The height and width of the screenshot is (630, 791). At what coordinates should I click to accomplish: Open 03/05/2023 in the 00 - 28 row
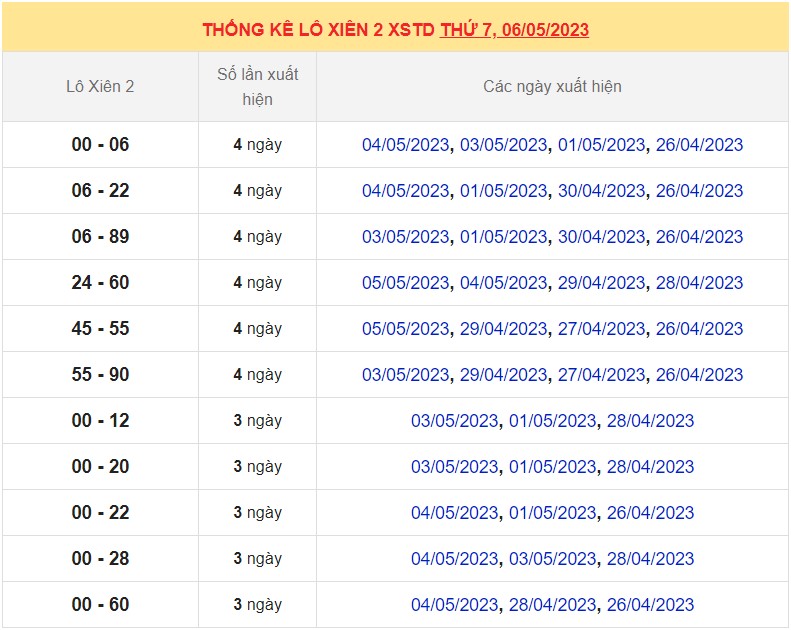tap(552, 559)
